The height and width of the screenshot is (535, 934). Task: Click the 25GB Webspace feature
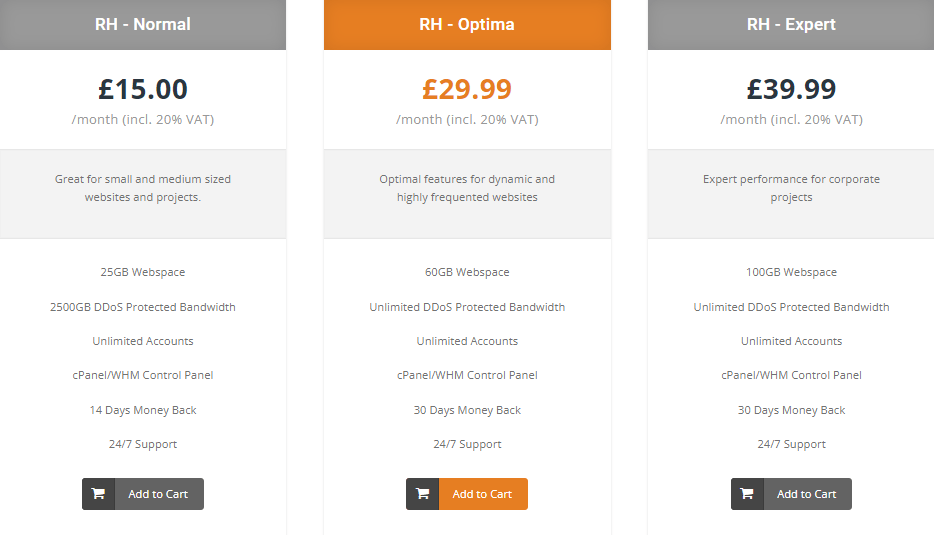pos(143,272)
